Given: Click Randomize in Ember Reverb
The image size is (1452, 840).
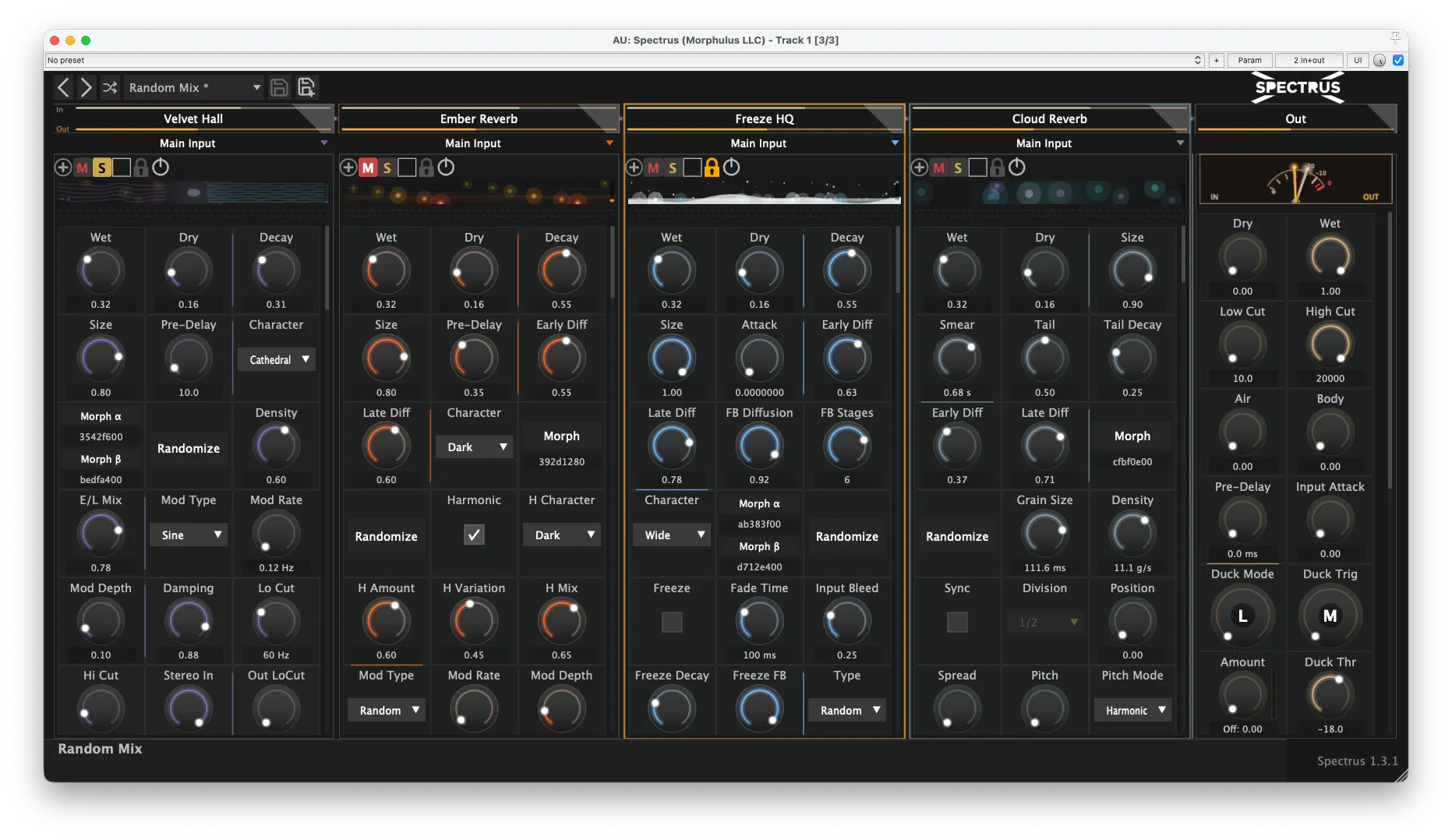Looking at the screenshot, I should [387, 536].
